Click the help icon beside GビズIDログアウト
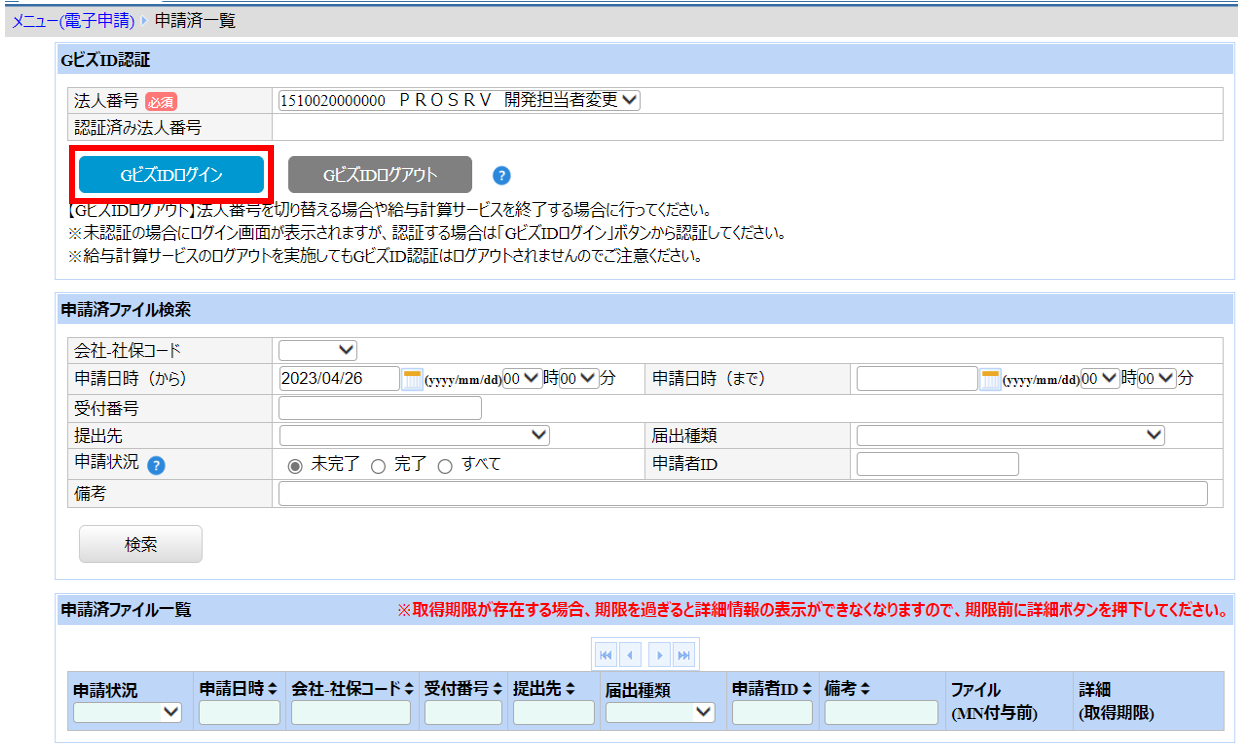The image size is (1238, 748). (x=502, y=175)
